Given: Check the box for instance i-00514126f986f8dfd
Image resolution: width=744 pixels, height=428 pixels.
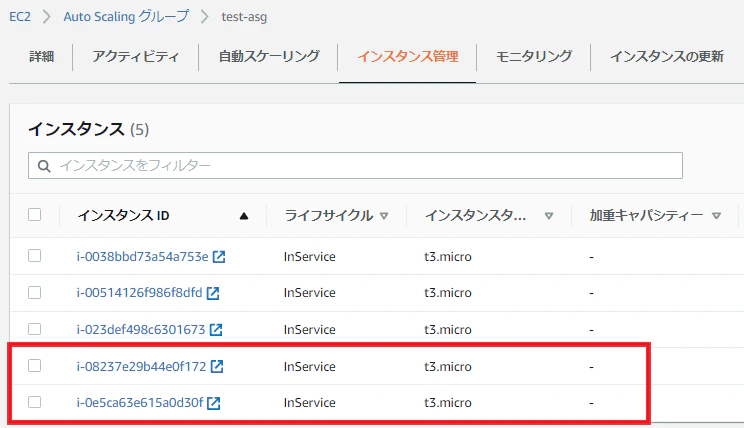Looking at the screenshot, I should click(x=34, y=292).
